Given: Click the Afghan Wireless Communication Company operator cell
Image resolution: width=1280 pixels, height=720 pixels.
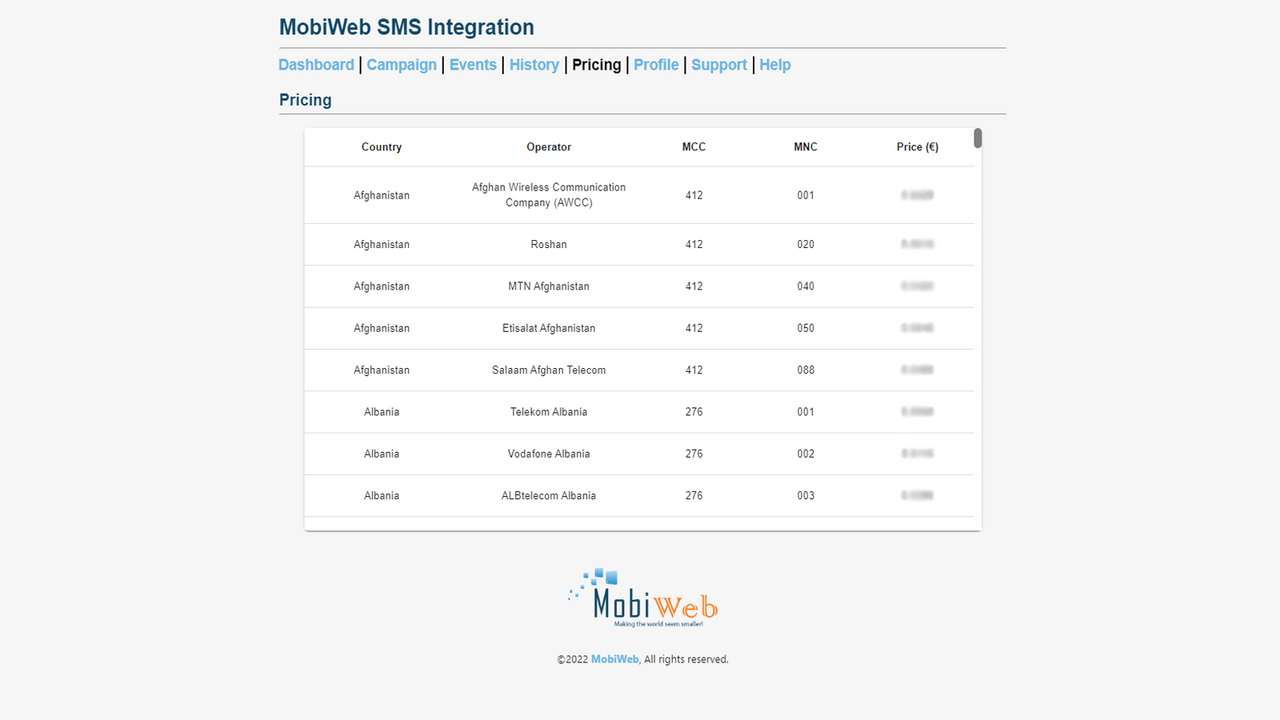Looking at the screenshot, I should [x=549, y=195].
